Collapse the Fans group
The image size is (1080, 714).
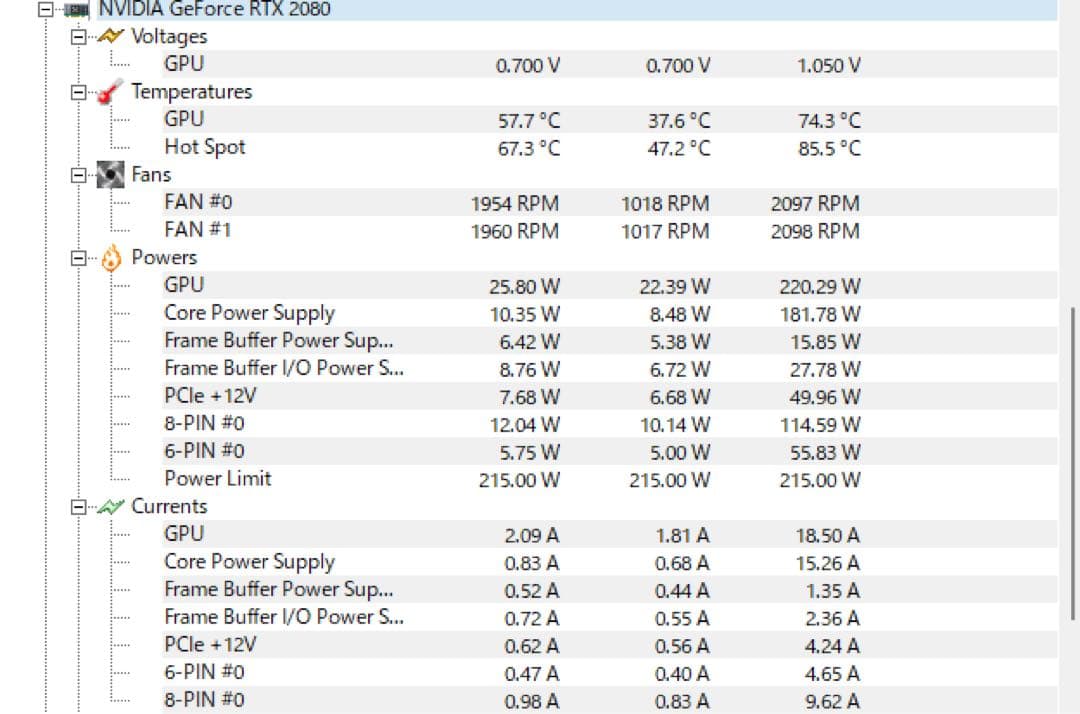79,176
